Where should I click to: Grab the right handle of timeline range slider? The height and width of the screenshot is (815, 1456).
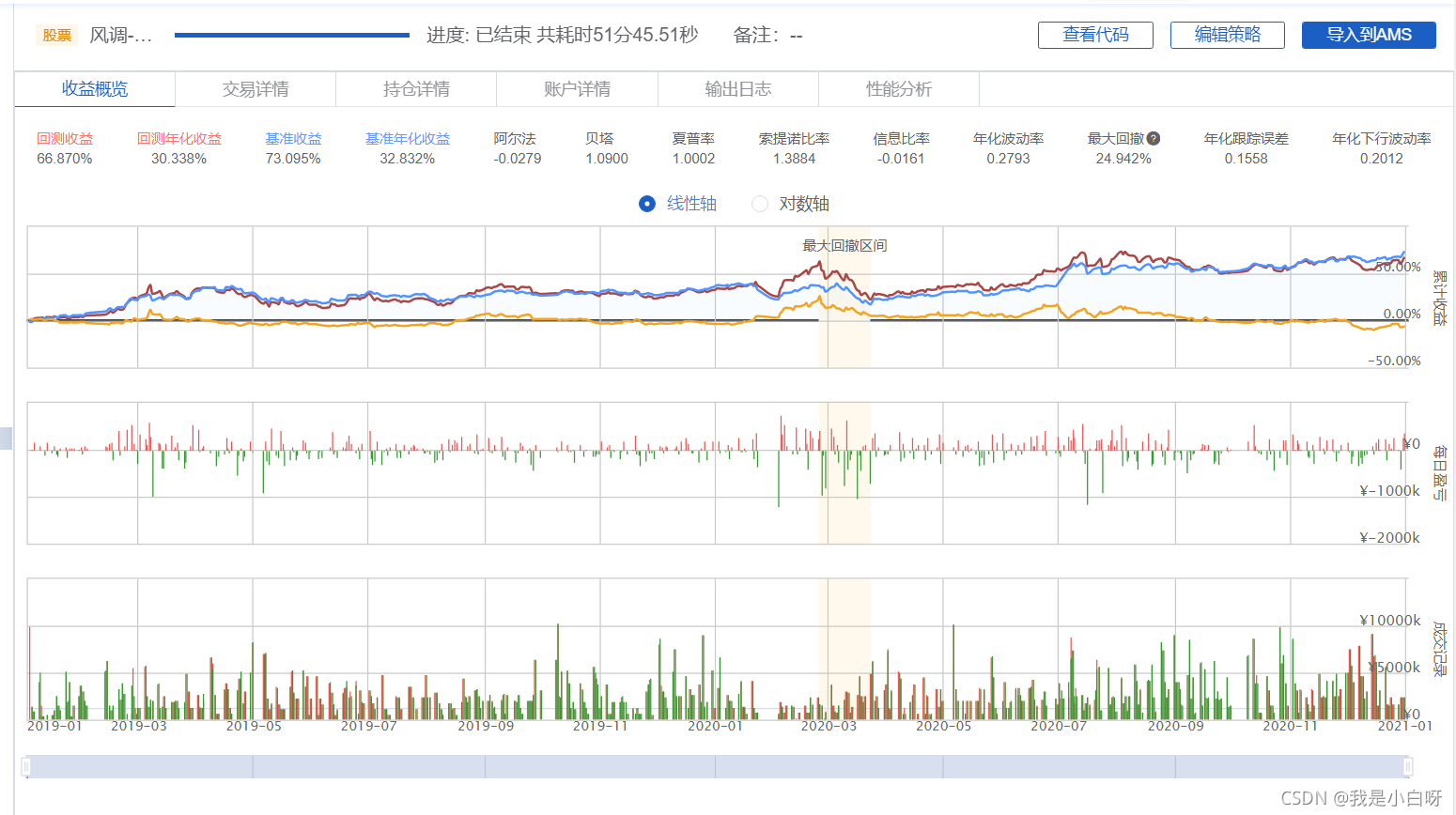click(1408, 766)
